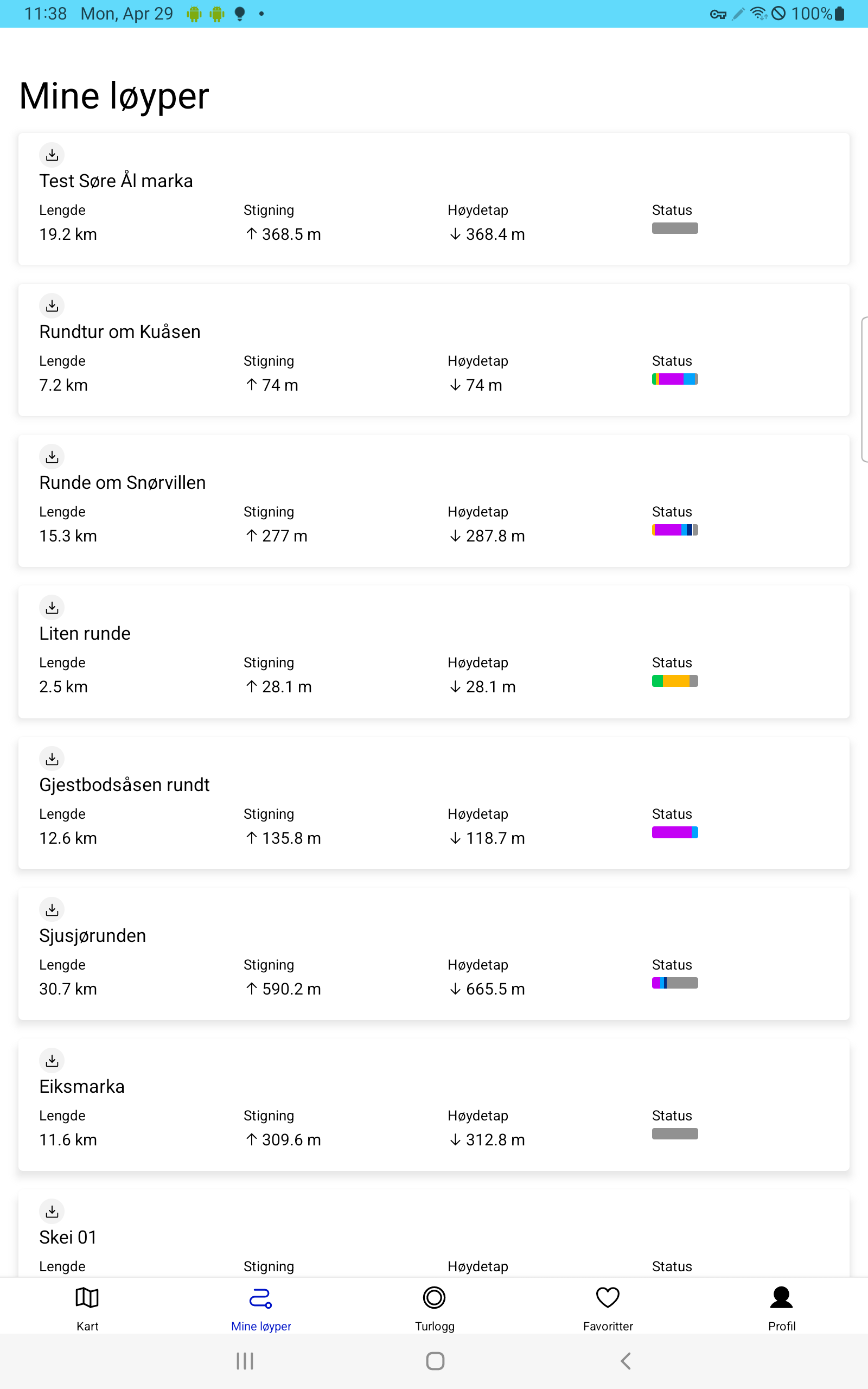868x1389 pixels.
Task: Download the Eiksmarka route
Action: (x=52, y=1060)
